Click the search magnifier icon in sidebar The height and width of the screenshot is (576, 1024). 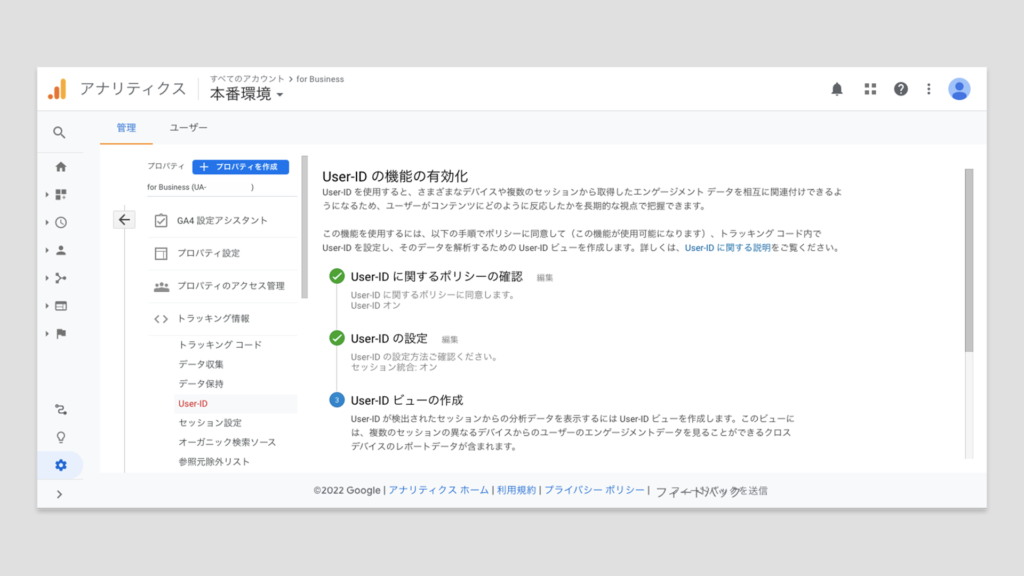coord(60,132)
